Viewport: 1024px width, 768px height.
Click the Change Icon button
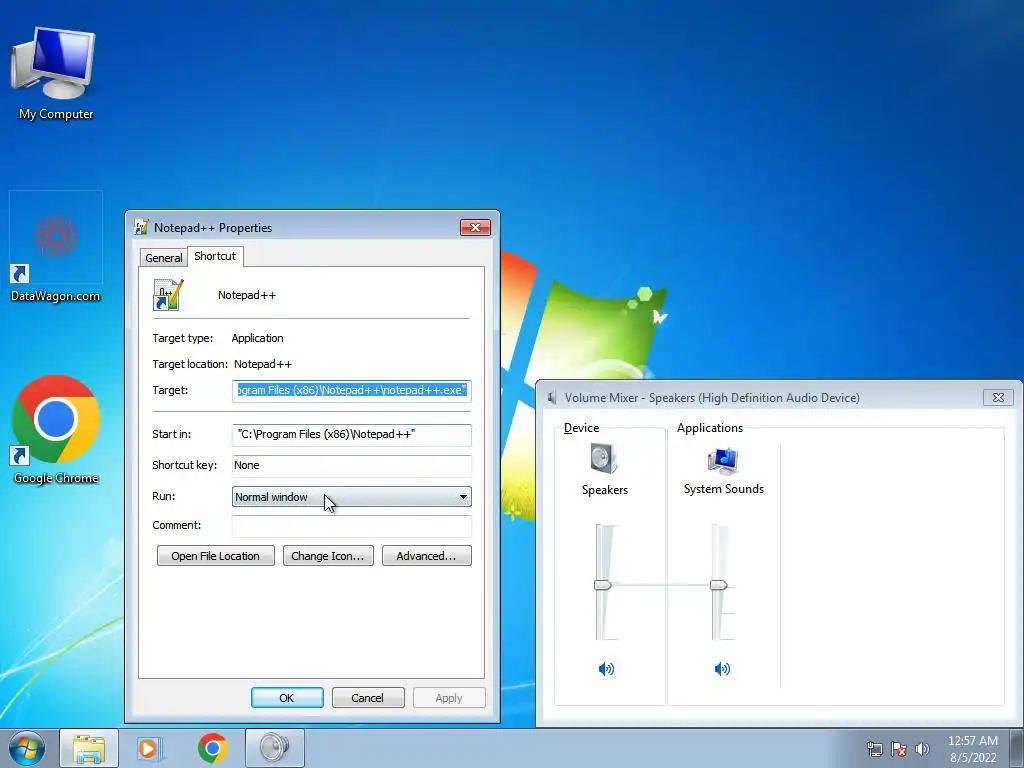click(328, 556)
